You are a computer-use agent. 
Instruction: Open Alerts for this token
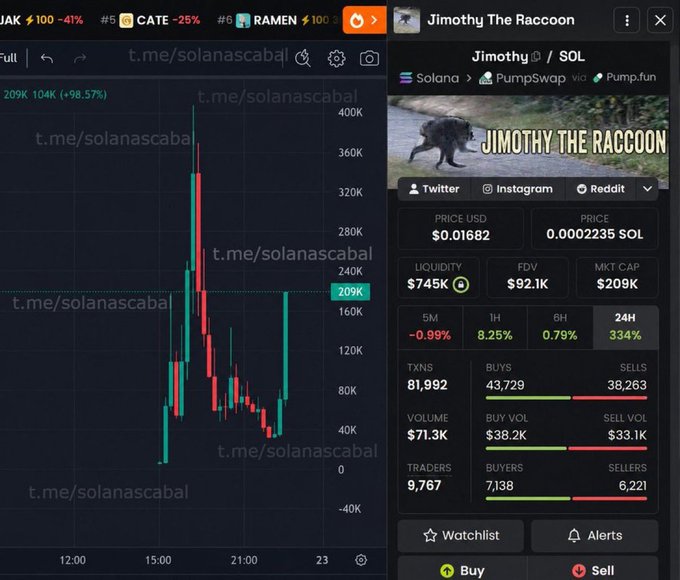click(595, 535)
